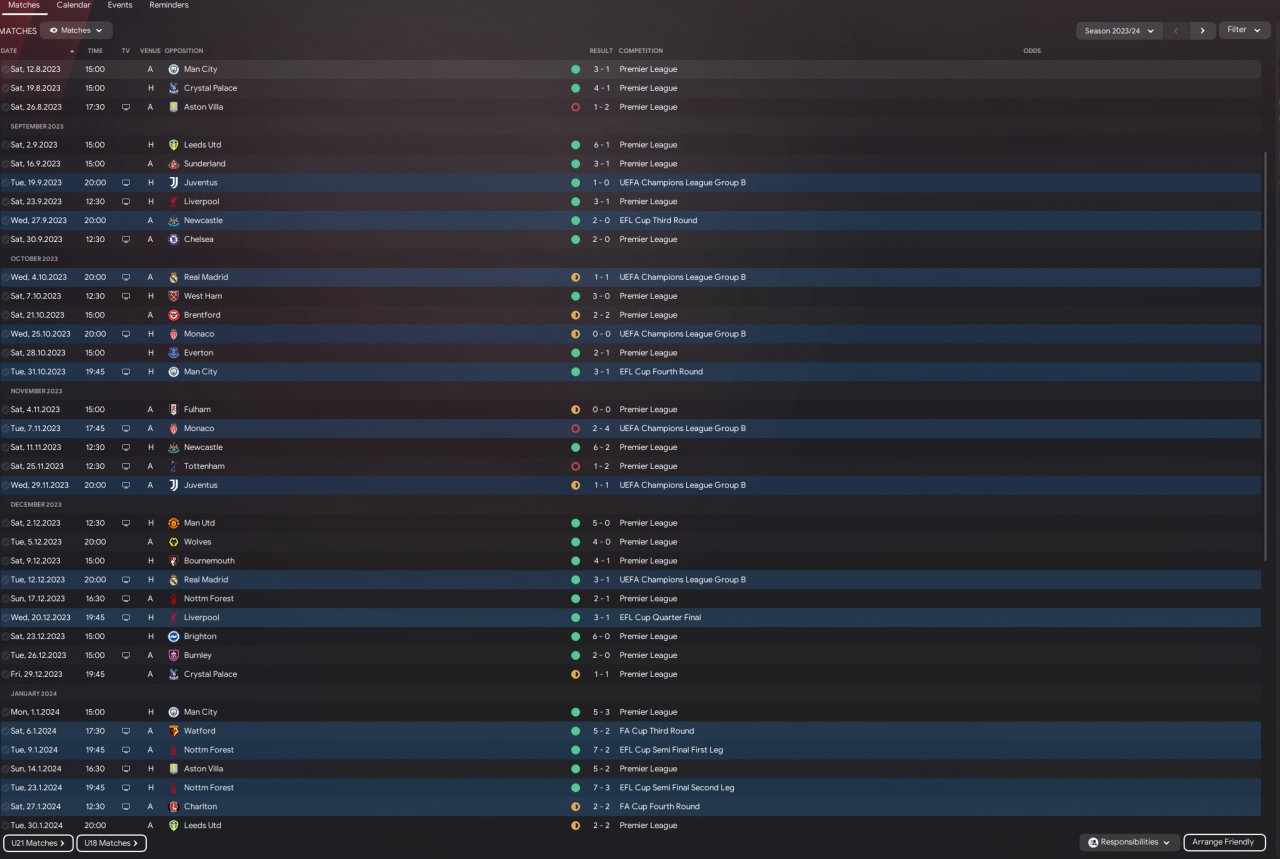Viewport: 1280px width, 859px height.
Task: Click the TV icon for the 7.11.2023 Monaco match
Action: click(x=126, y=429)
